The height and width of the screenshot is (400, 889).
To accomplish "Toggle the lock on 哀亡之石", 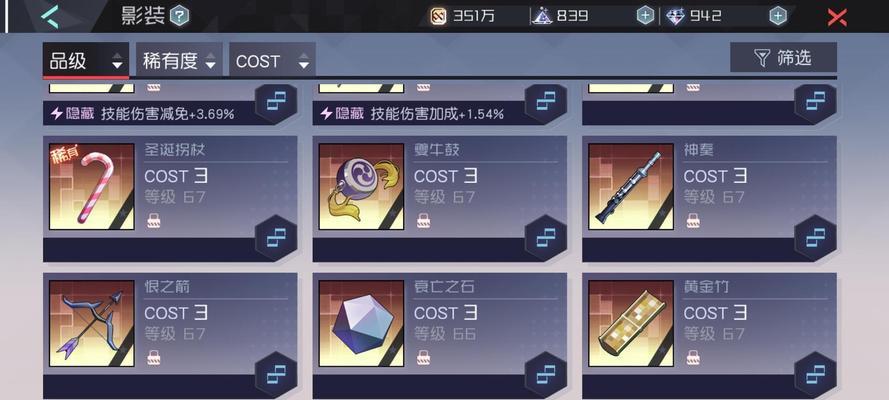I will (423, 358).
